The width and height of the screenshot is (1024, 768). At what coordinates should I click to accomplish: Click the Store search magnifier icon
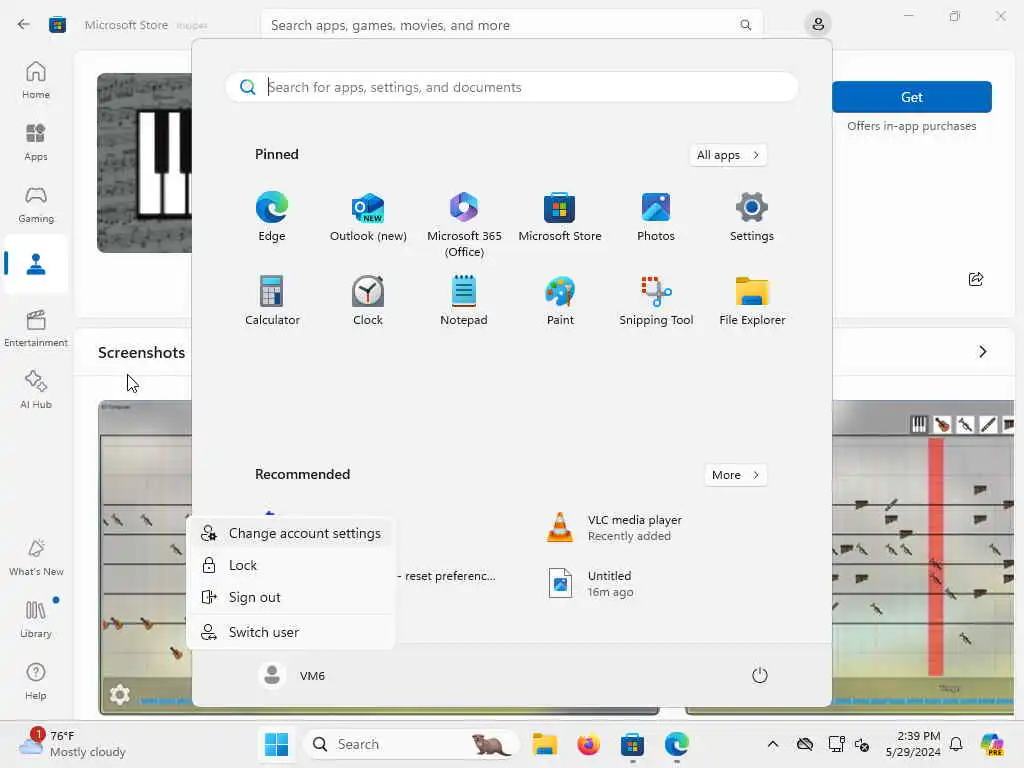click(x=745, y=25)
